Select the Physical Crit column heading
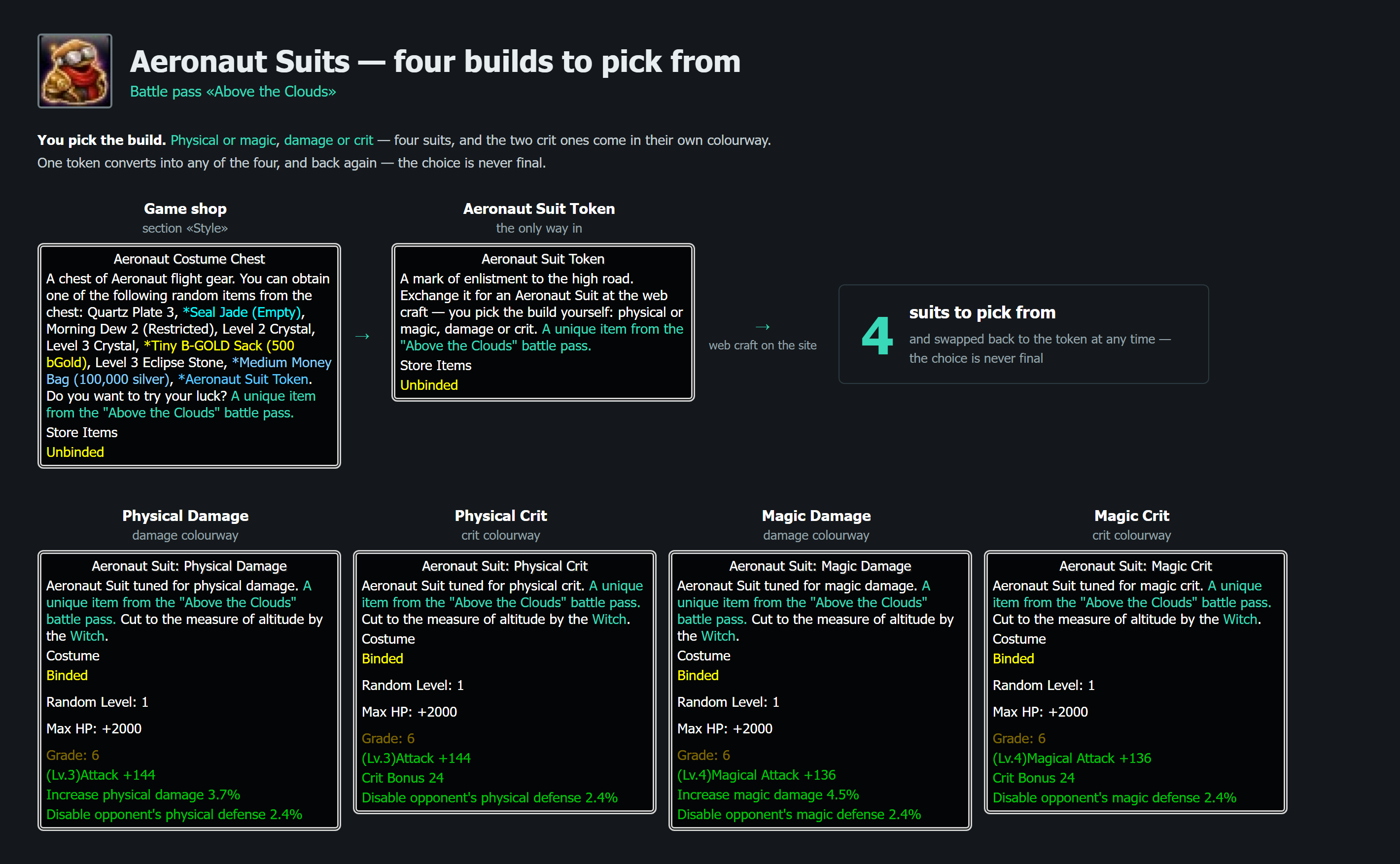 click(x=500, y=516)
